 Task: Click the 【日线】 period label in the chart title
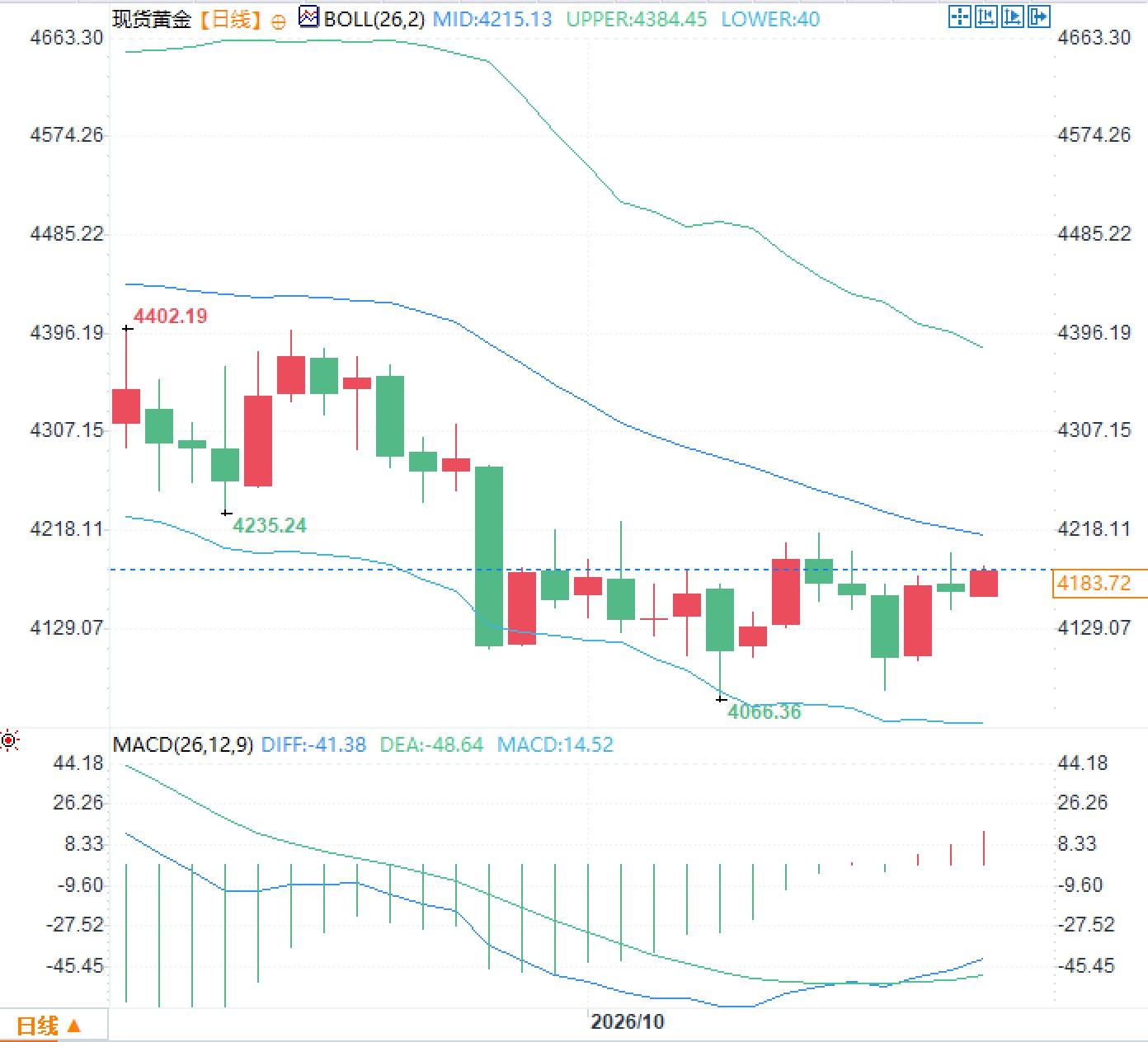231,19
